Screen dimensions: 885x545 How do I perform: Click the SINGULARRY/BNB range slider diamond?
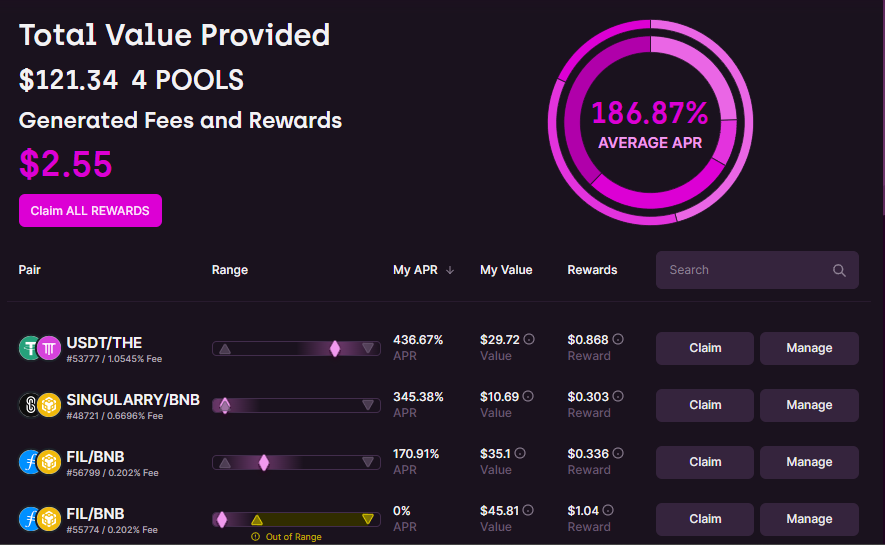pos(225,406)
